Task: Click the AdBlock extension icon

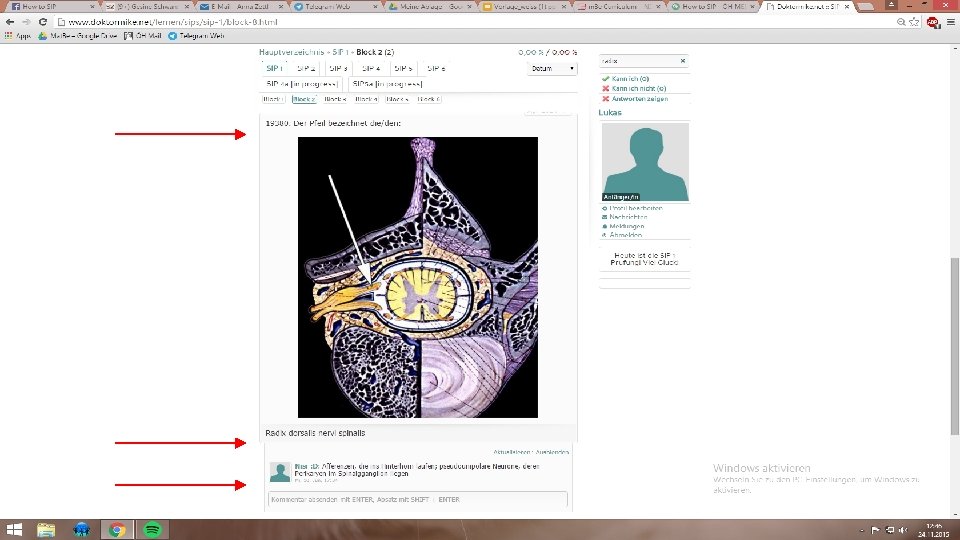Action: coord(932,22)
